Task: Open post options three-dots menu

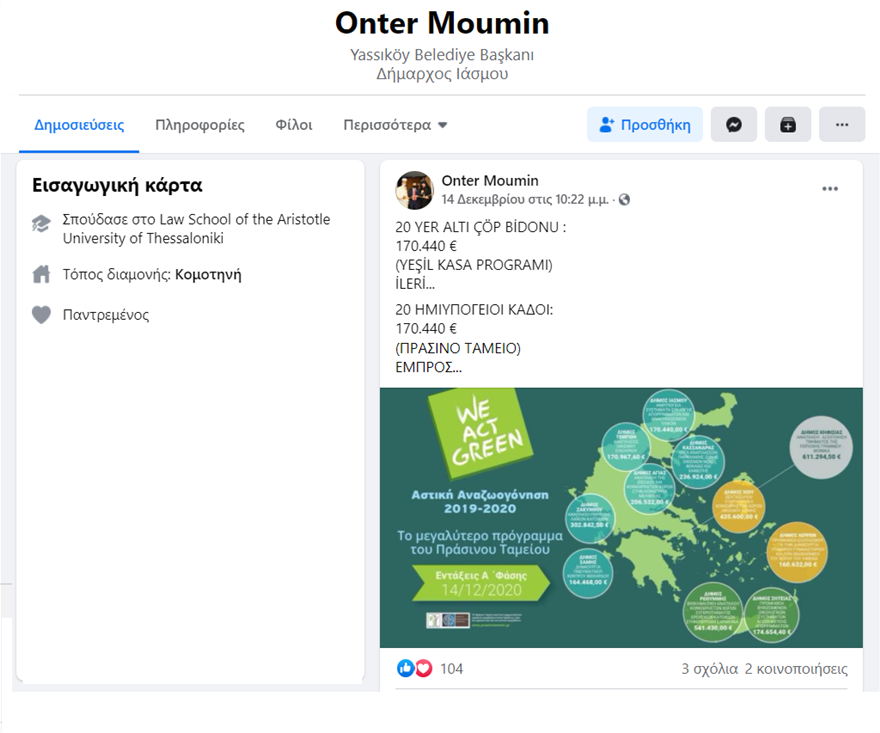Action: 830,189
